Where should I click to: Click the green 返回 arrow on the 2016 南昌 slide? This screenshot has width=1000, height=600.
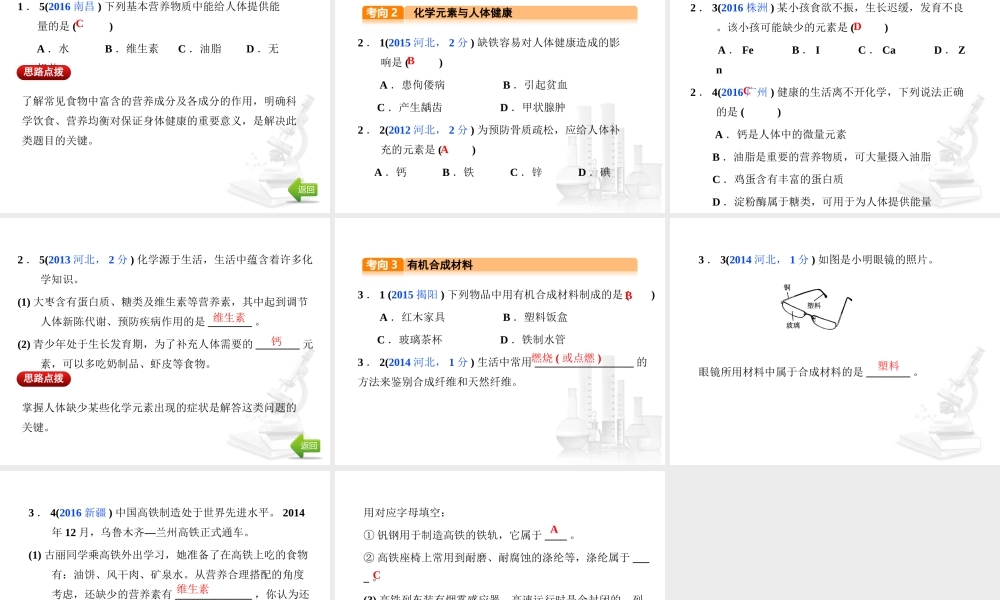pos(303,189)
